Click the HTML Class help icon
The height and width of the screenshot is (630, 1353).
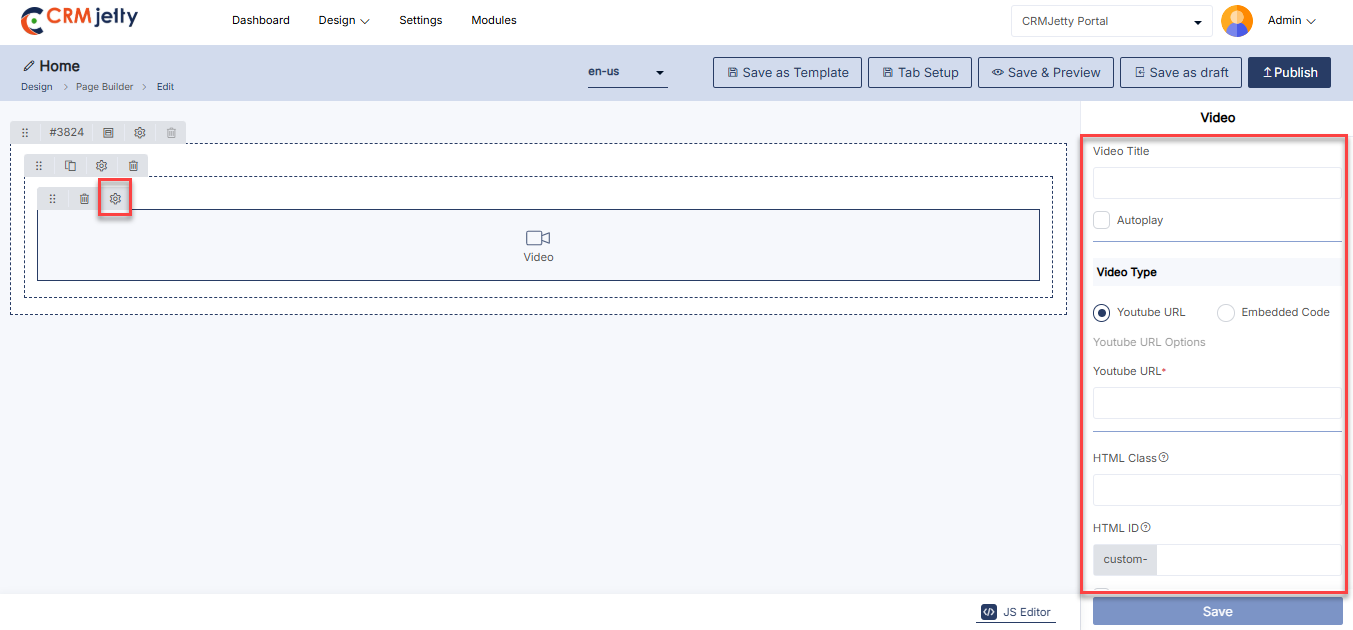[x=1164, y=458]
